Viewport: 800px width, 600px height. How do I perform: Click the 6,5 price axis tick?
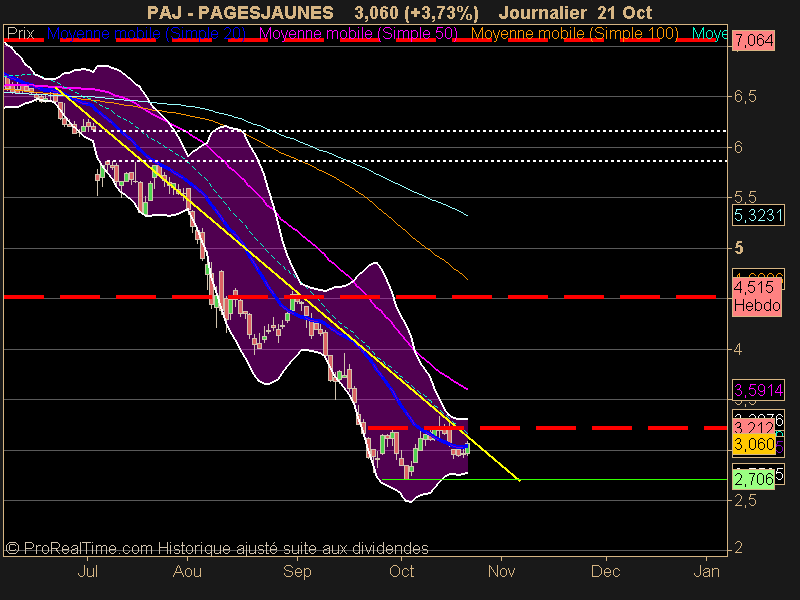[745, 96]
